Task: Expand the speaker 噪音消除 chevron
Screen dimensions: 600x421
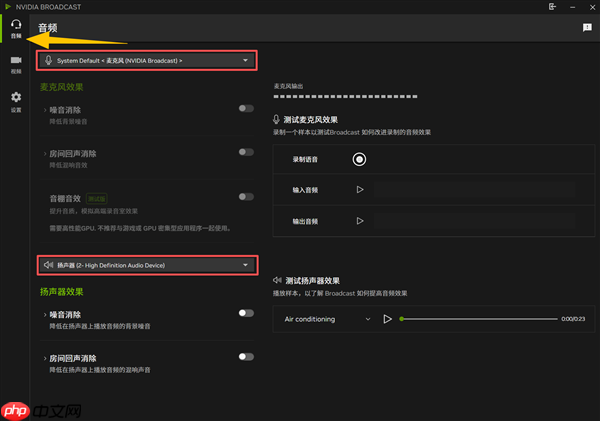Action: 42,314
